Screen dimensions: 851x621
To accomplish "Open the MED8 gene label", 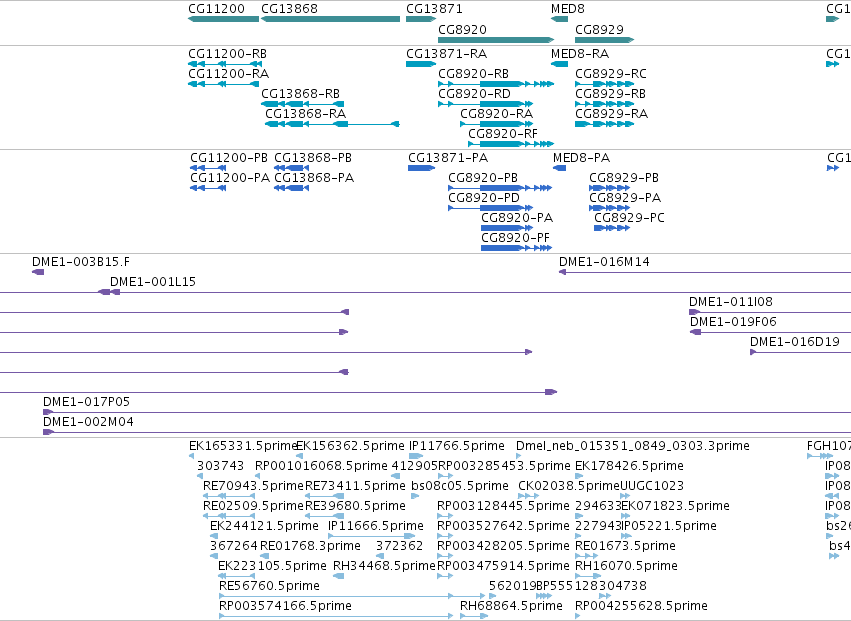I will coord(568,9).
